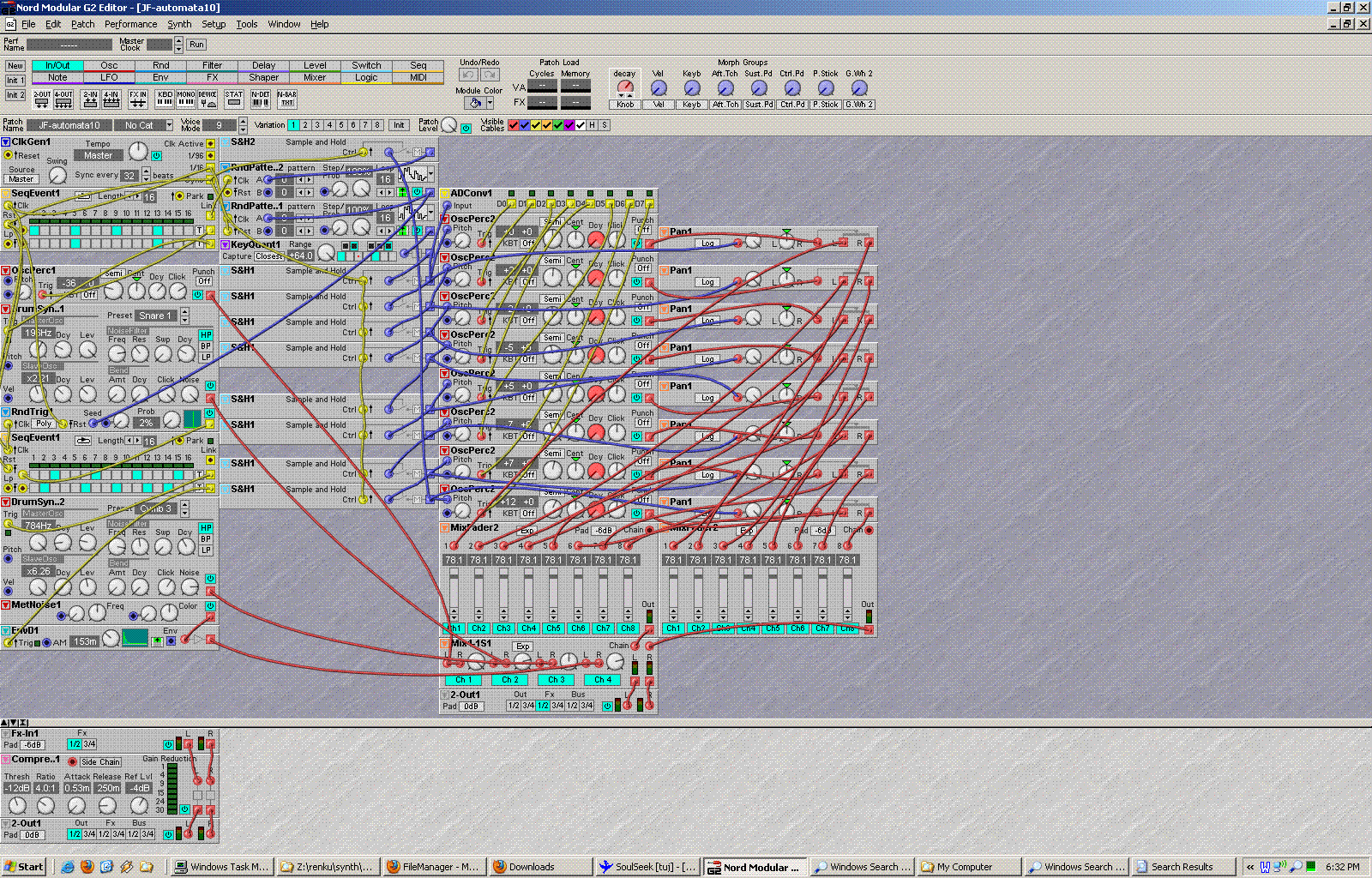Toggle red cable visibility checkbox

tap(514, 125)
